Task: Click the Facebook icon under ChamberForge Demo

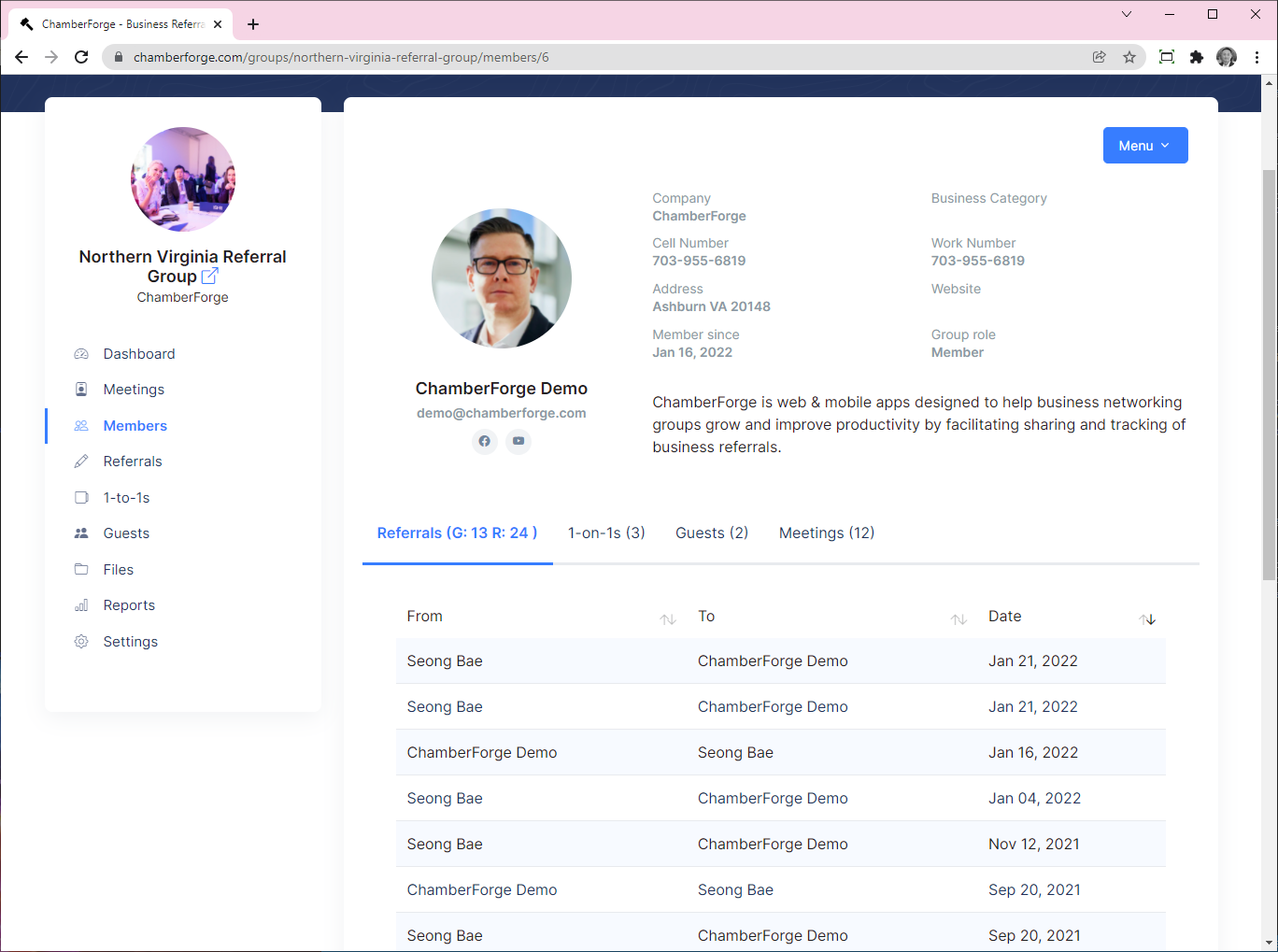Action: 484,441
